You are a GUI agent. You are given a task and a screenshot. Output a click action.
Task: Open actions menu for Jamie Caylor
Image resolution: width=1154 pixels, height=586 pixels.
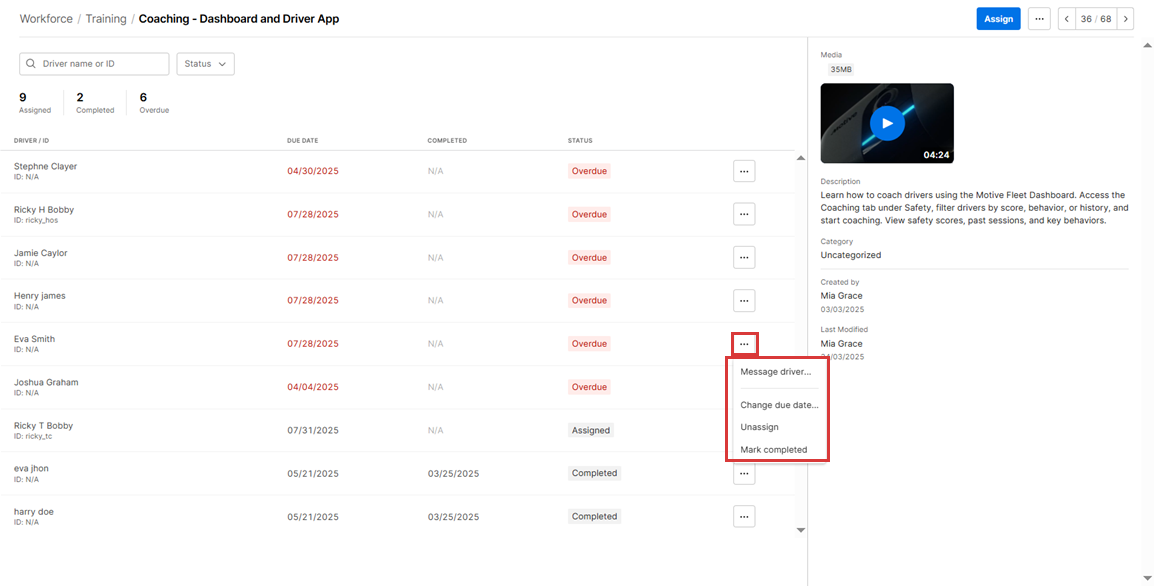[x=743, y=257]
